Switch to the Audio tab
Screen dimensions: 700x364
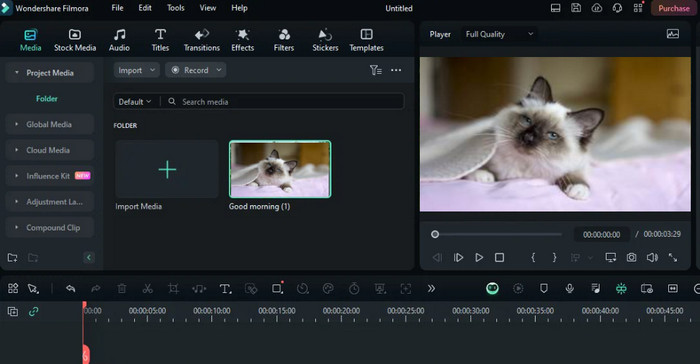(119, 40)
